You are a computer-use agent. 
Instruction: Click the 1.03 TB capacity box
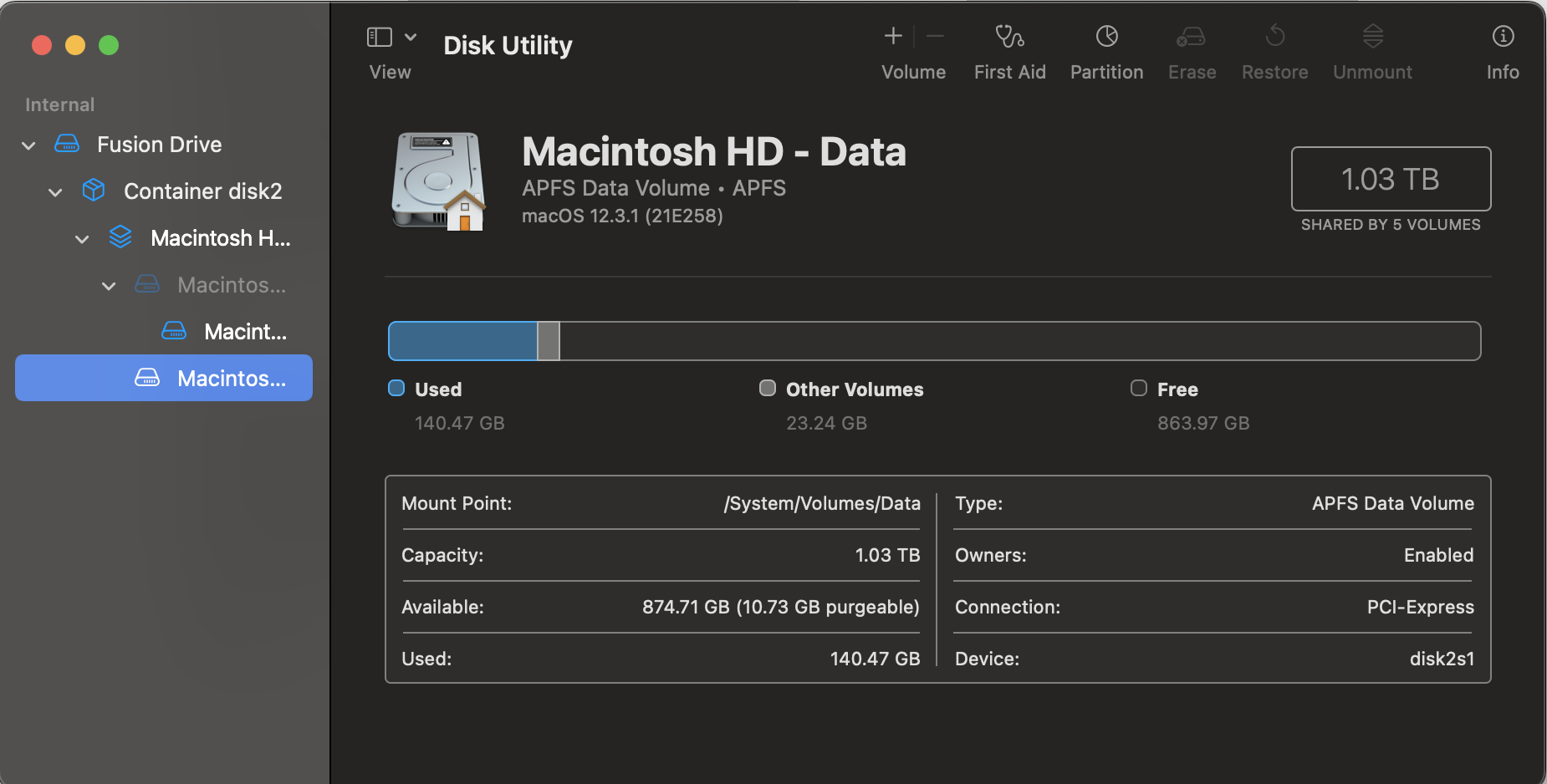tap(1390, 179)
